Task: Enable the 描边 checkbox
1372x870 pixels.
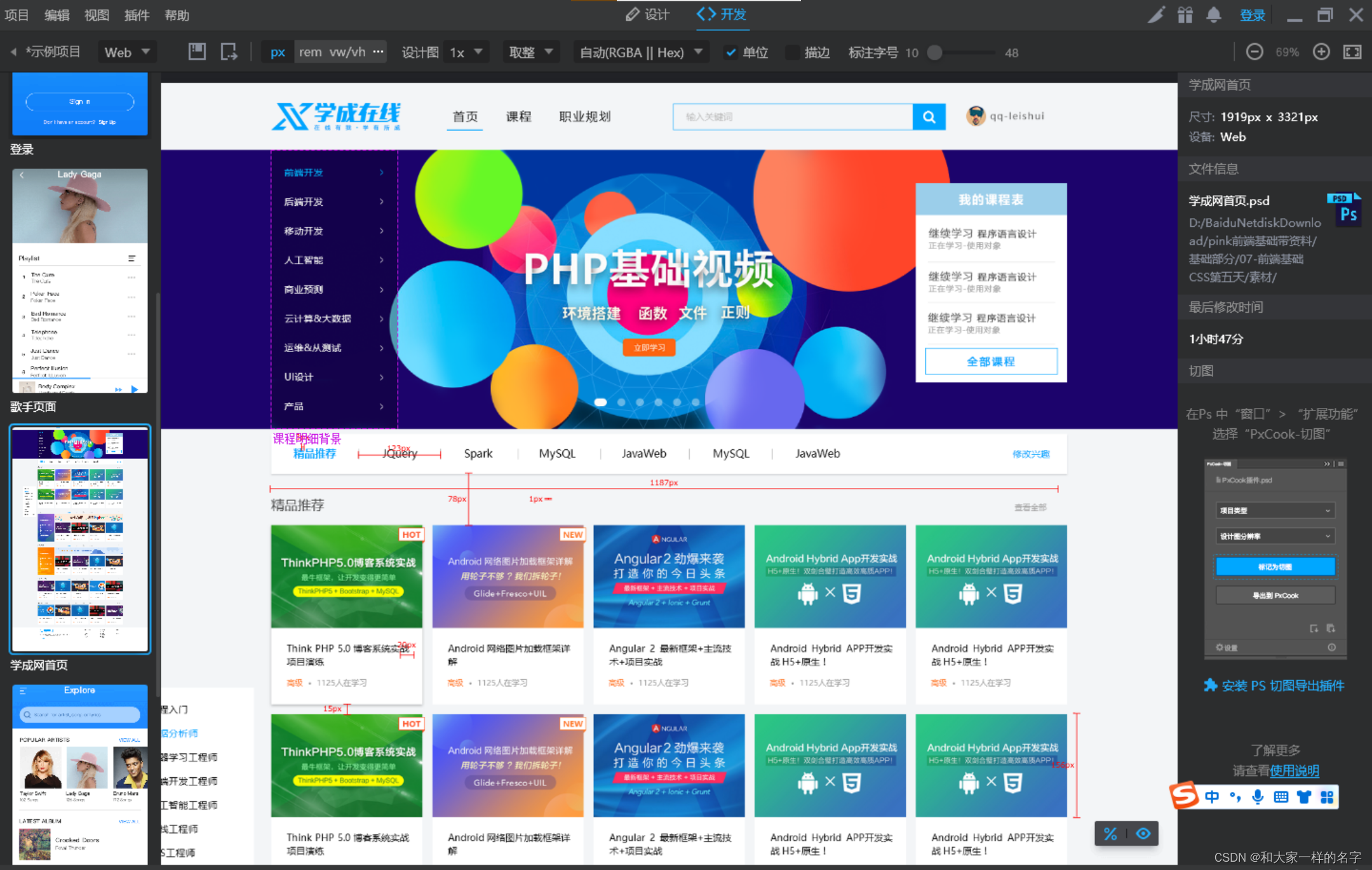Action: tap(792, 53)
